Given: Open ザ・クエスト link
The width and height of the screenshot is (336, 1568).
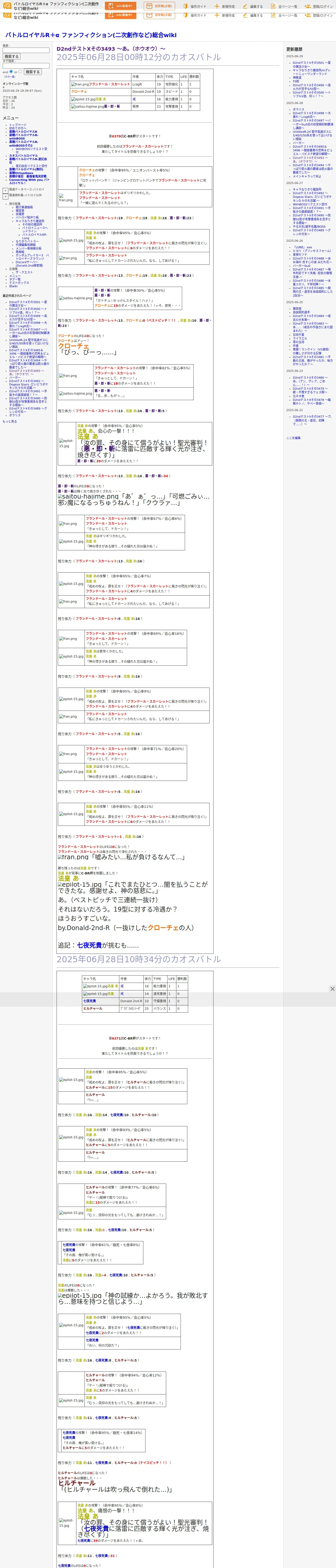Looking at the screenshot, I should click(24, 273).
